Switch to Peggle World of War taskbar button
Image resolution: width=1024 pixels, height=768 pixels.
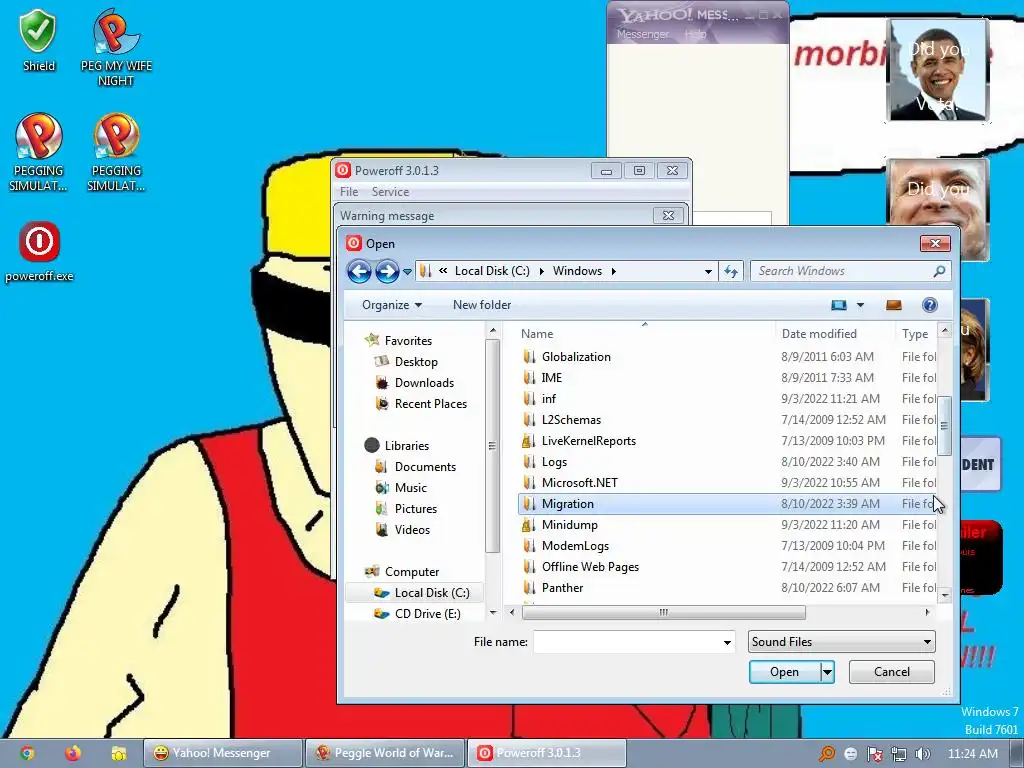385,753
